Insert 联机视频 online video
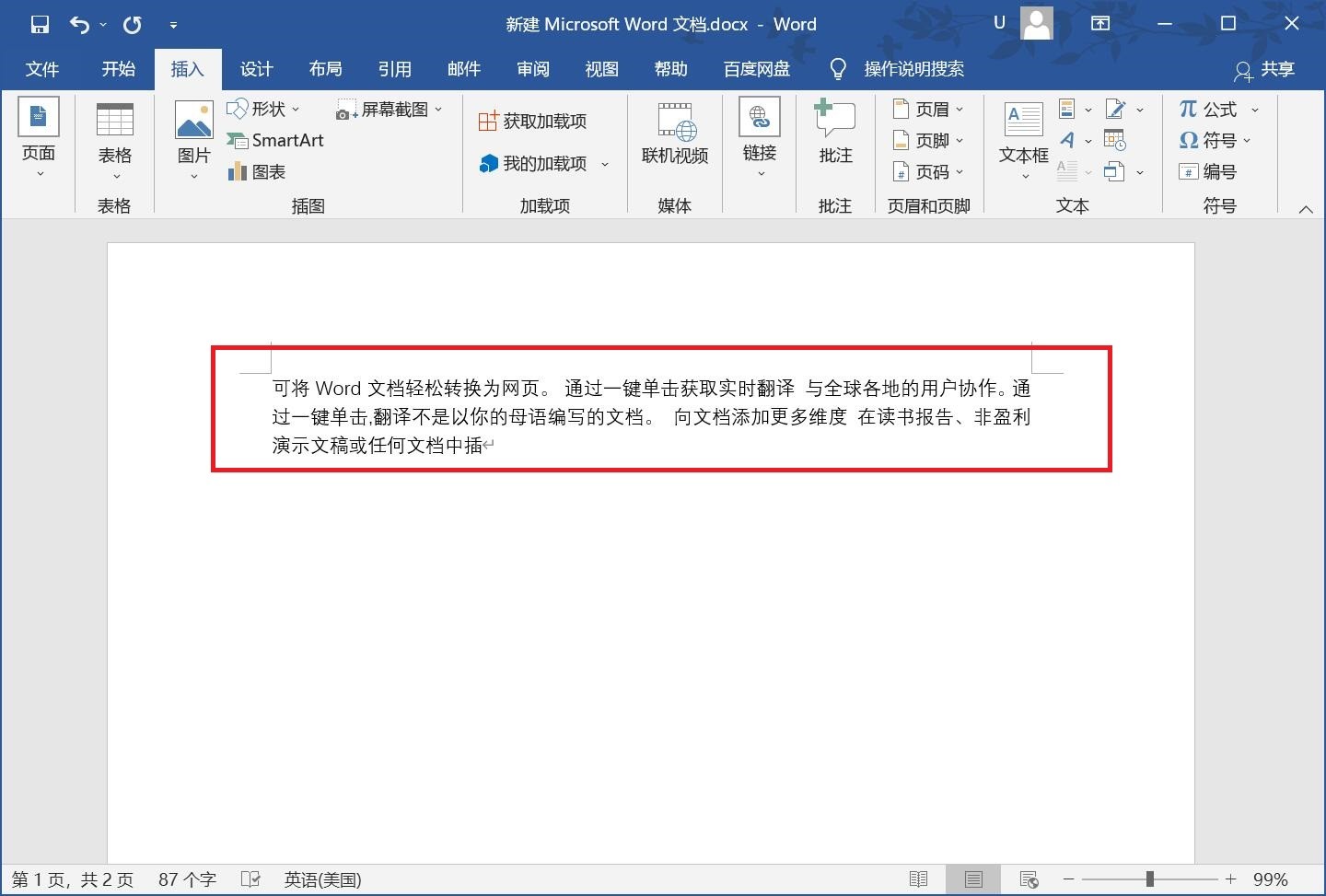The width and height of the screenshot is (1326, 896). pyautogui.click(x=675, y=134)
